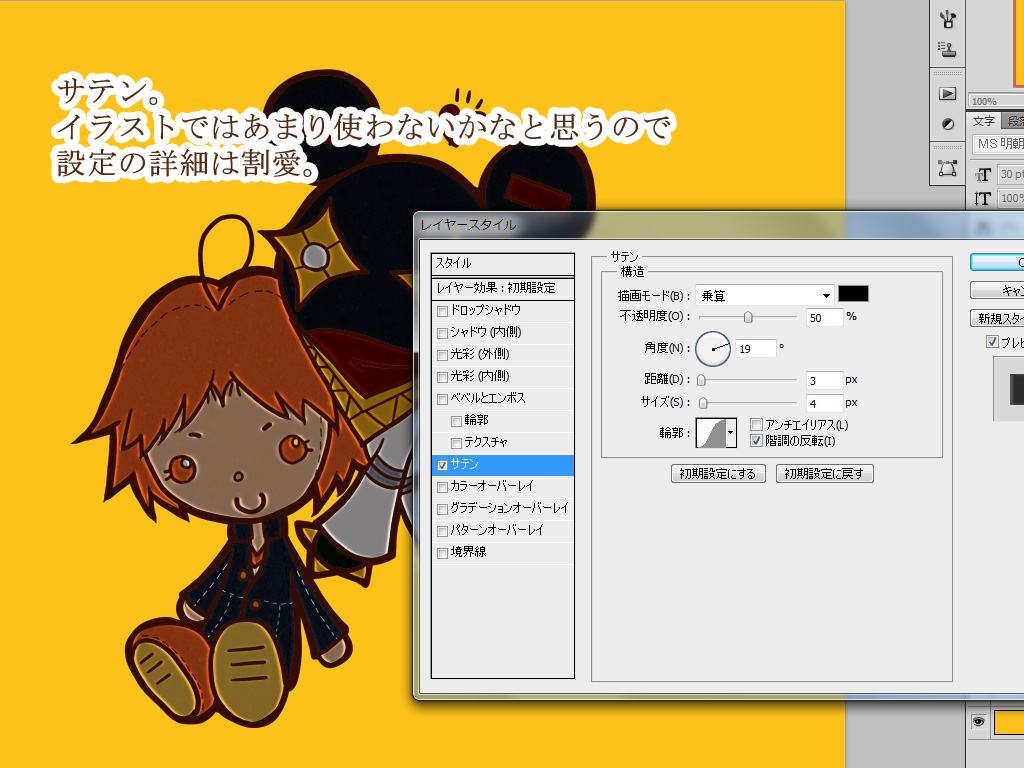Click the angle dial for satin effect

click(714, 348)
